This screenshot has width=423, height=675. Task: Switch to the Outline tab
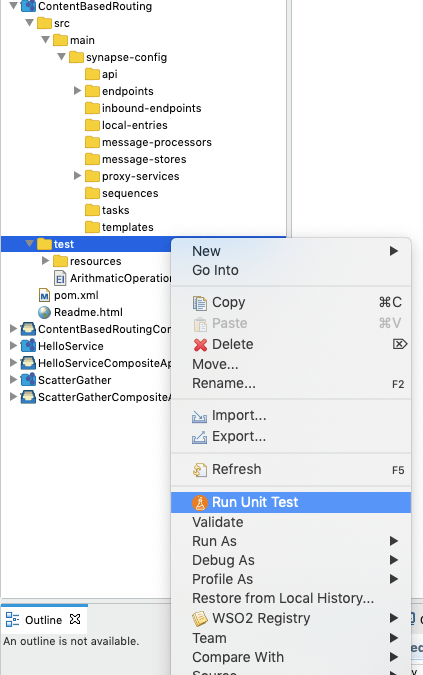pyautogui.click(x=43, y=620)
